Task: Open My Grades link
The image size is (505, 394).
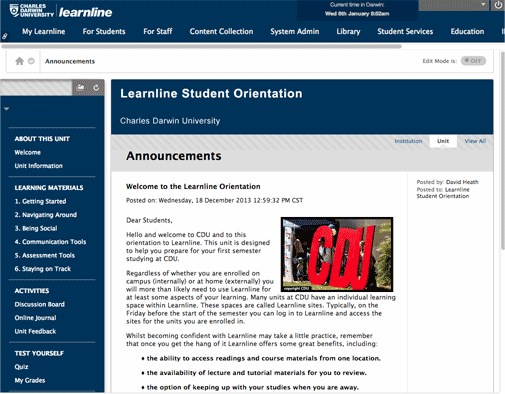Action: (x=30, y=380)
